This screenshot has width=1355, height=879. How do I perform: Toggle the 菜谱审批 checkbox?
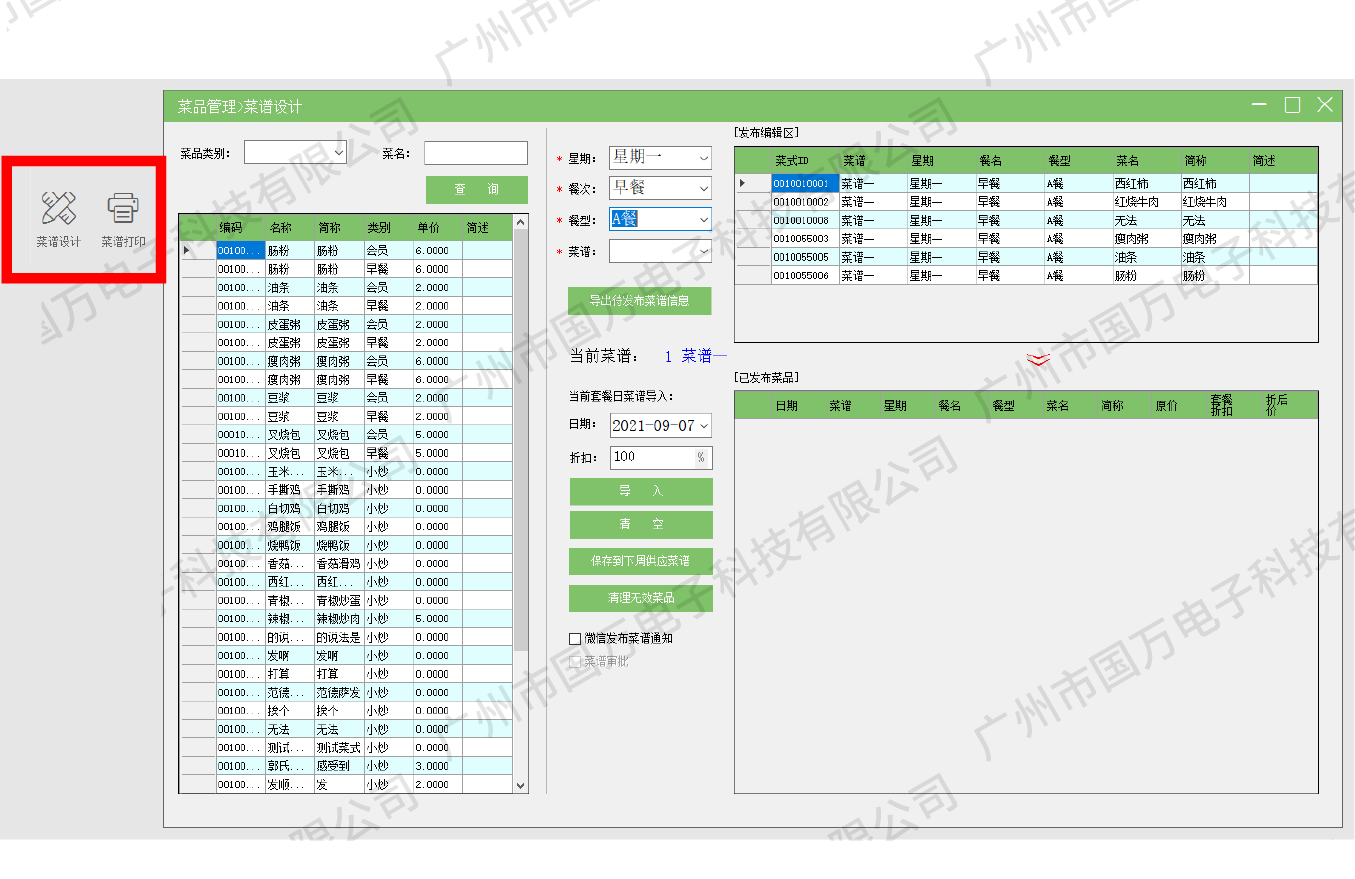575,661
